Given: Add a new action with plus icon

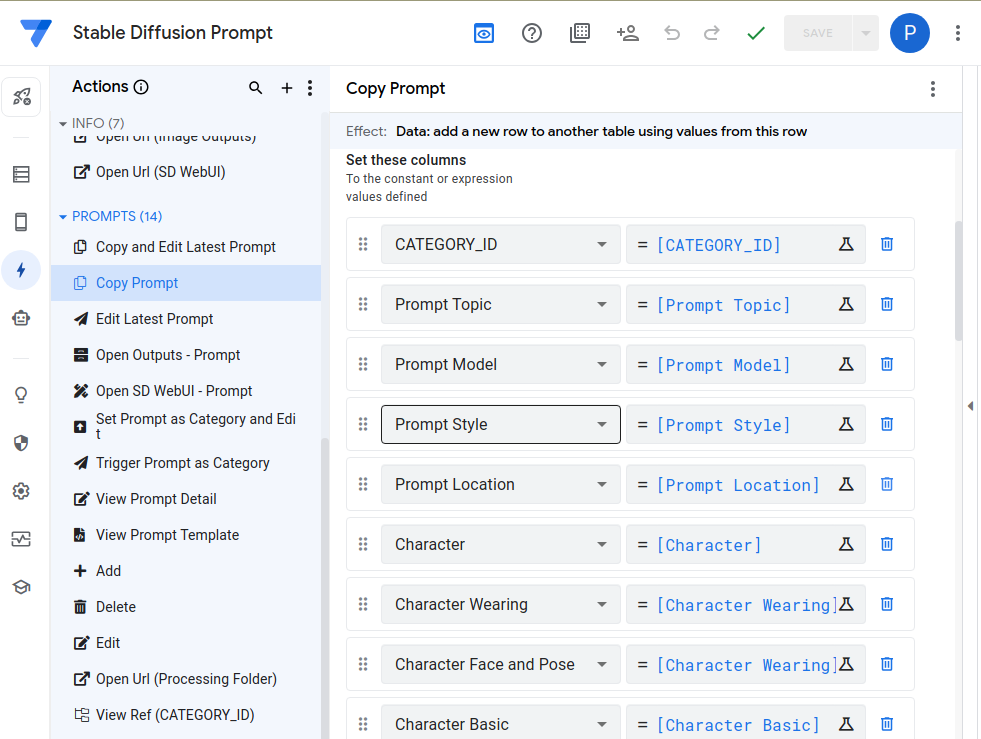Looking at the screenshot, I should pyautogui.click(x=287, y=88).
